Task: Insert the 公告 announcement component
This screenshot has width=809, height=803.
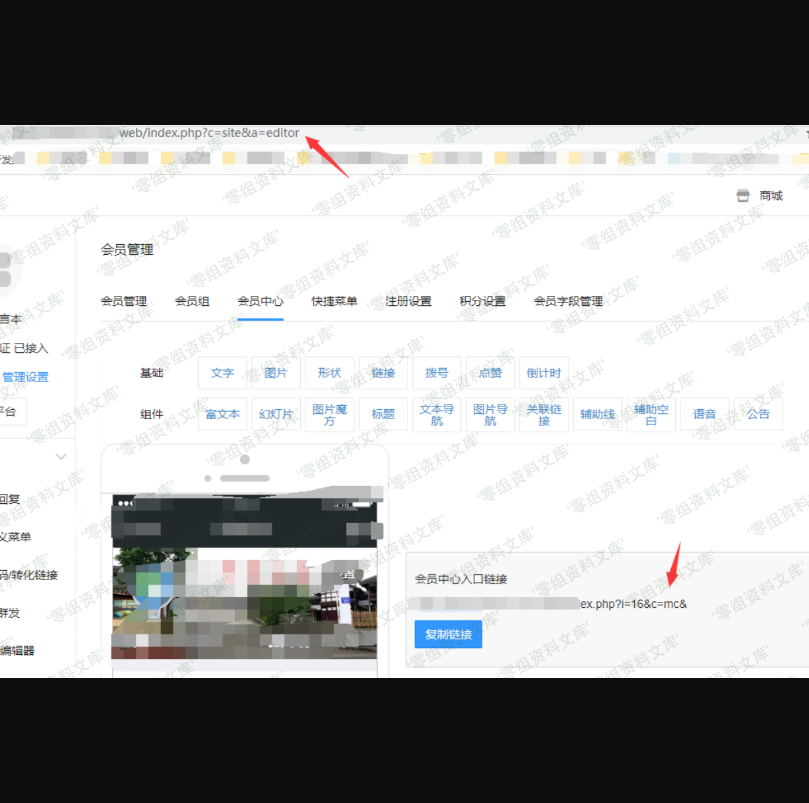Action: pyautogui.click(x=758, y=414)
